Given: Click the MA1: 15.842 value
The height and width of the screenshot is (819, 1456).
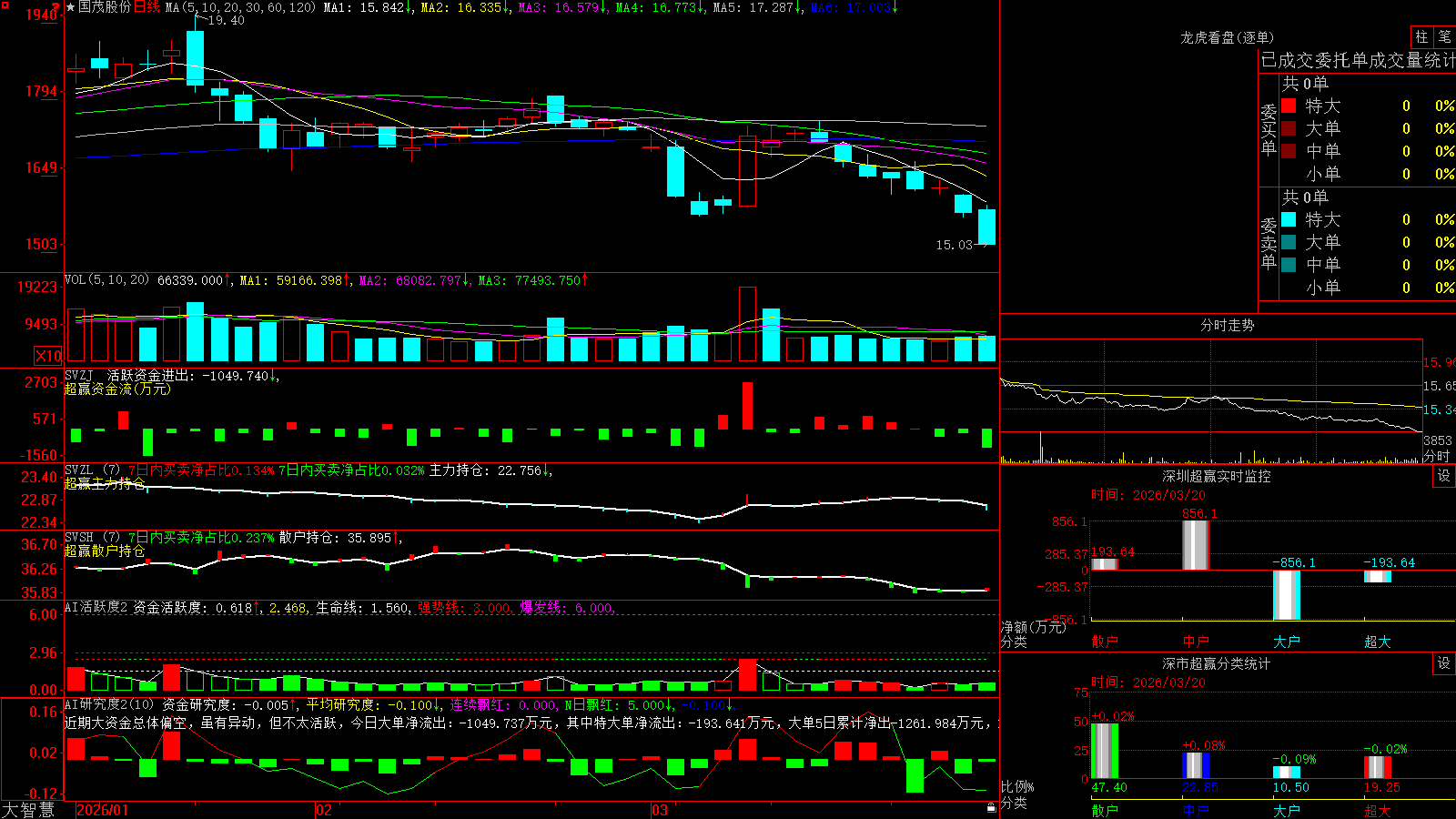Looking at the screenshot, I should point(369,7).
